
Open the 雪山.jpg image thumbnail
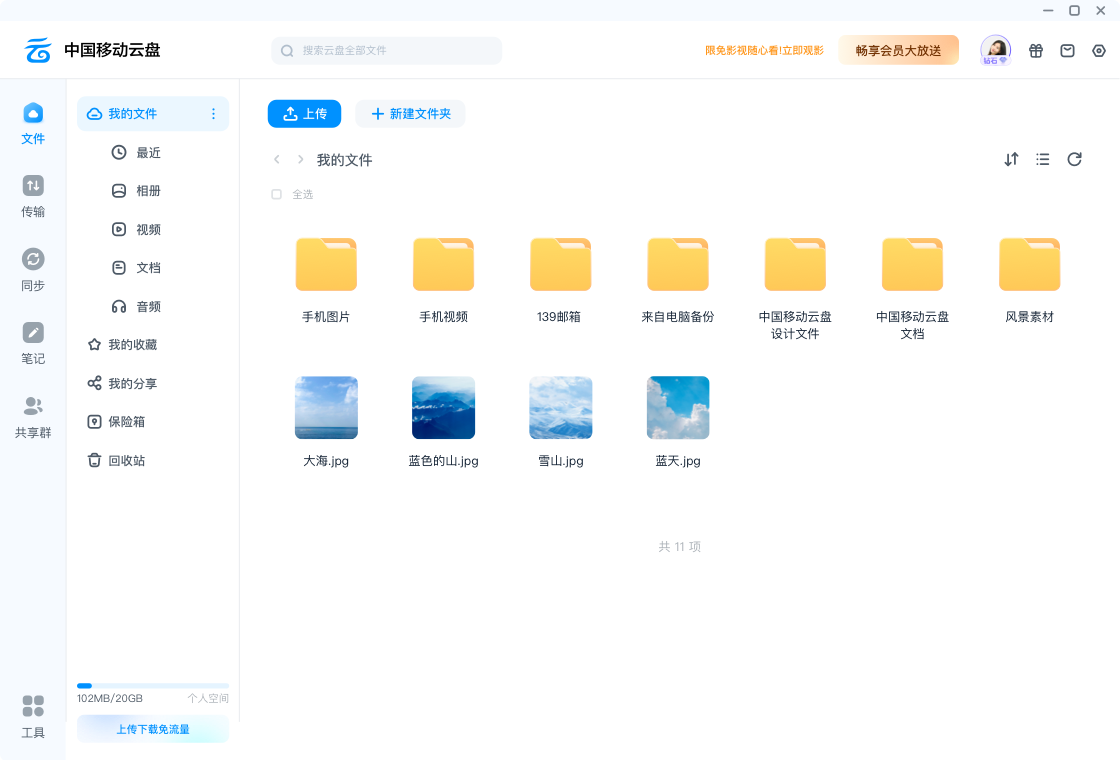coord(561,408)
